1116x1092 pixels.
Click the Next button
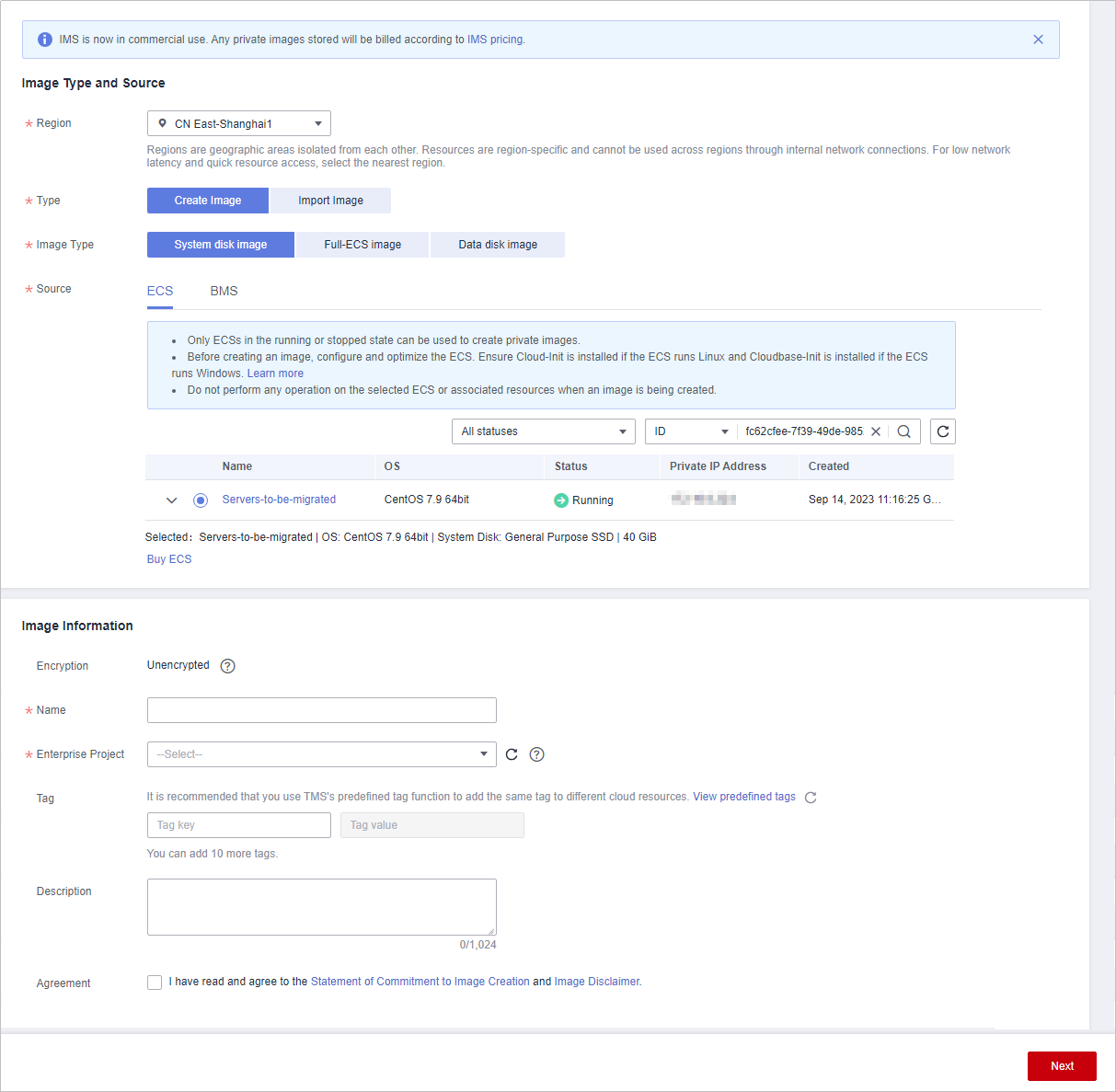(x=1062, y=1066)
